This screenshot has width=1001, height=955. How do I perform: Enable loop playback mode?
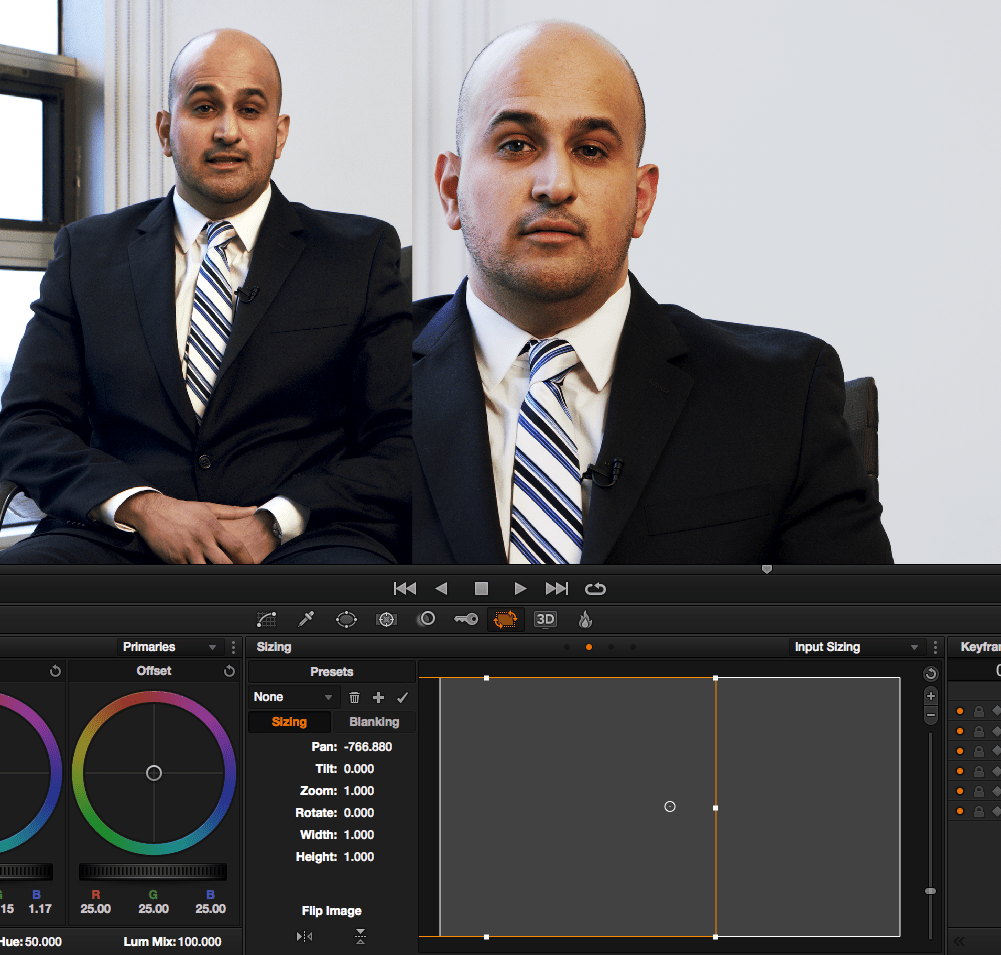click(595, 588)
